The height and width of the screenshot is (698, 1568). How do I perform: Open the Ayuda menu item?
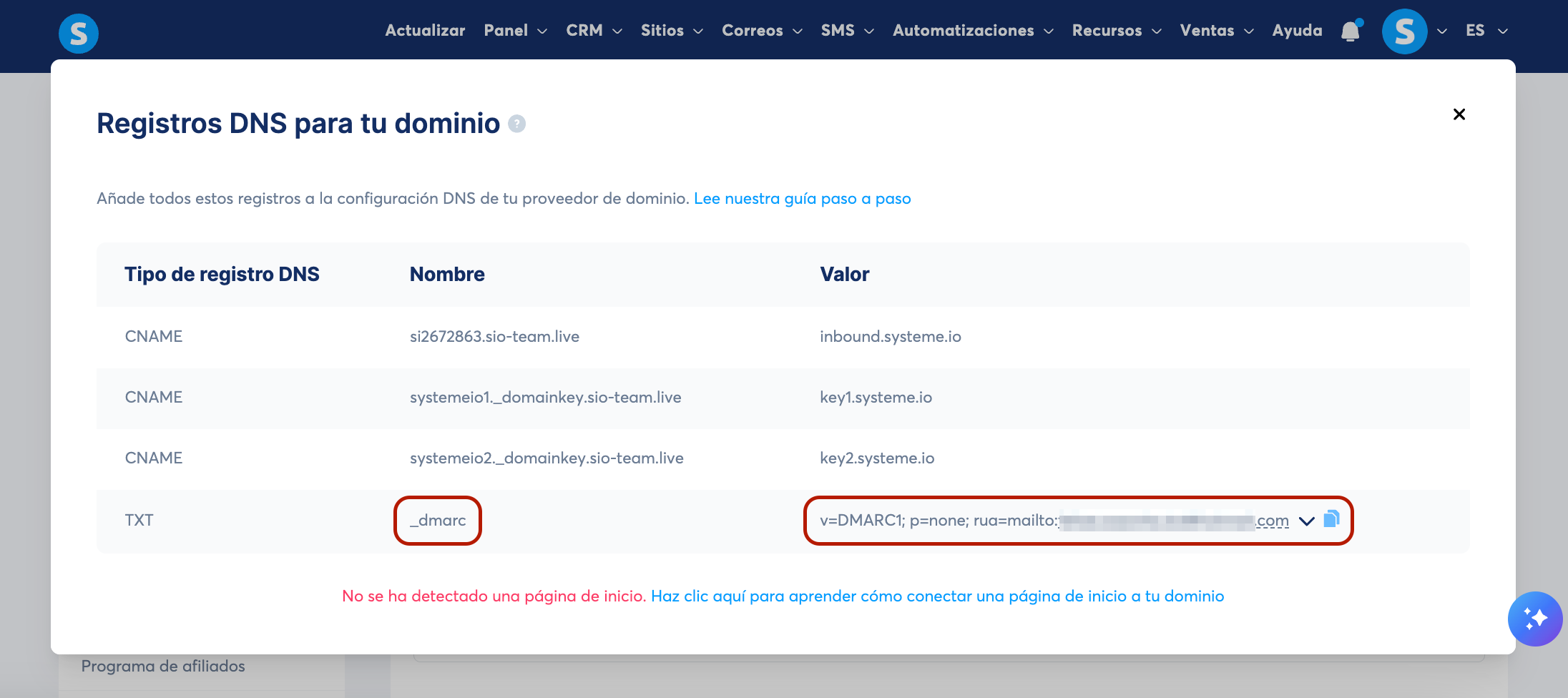pos(1297,30)
